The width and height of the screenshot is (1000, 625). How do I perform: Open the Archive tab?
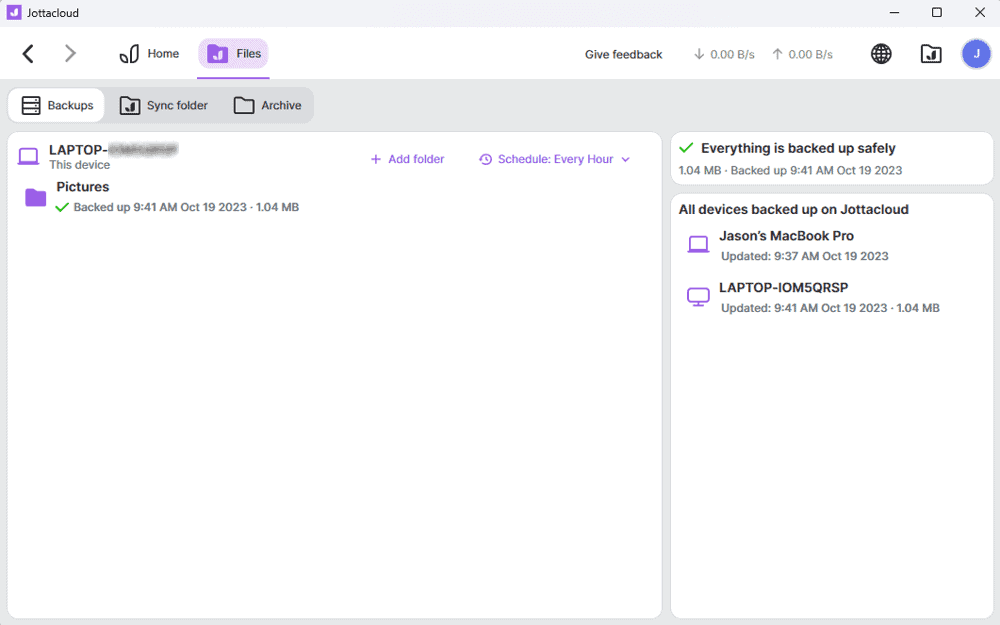click(267, 105)
